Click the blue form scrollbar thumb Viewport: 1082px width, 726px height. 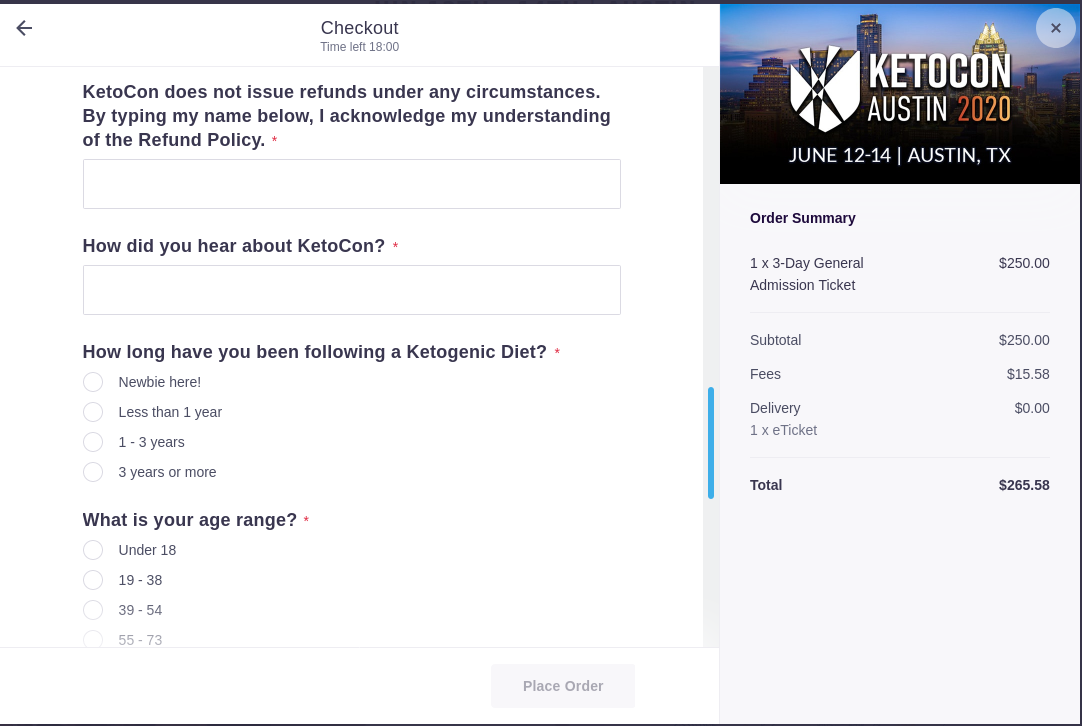click(x=711, y=443)
